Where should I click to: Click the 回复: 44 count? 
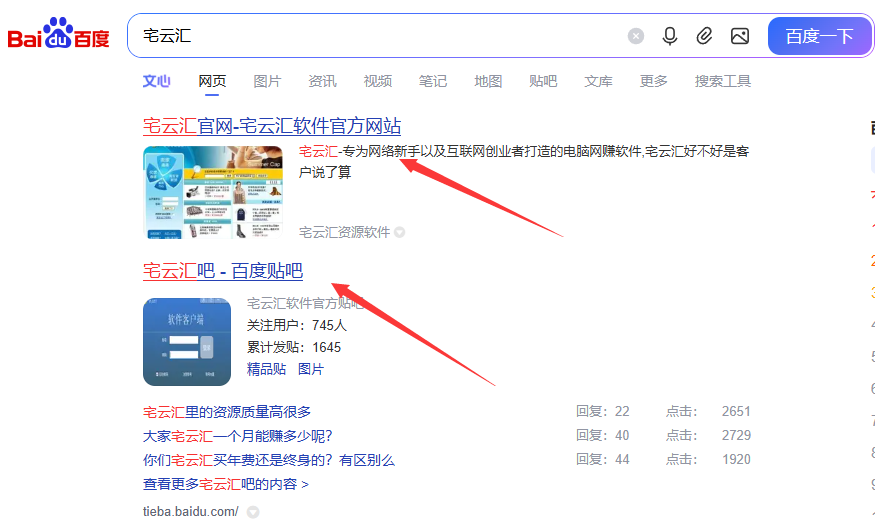pos(603,460)
